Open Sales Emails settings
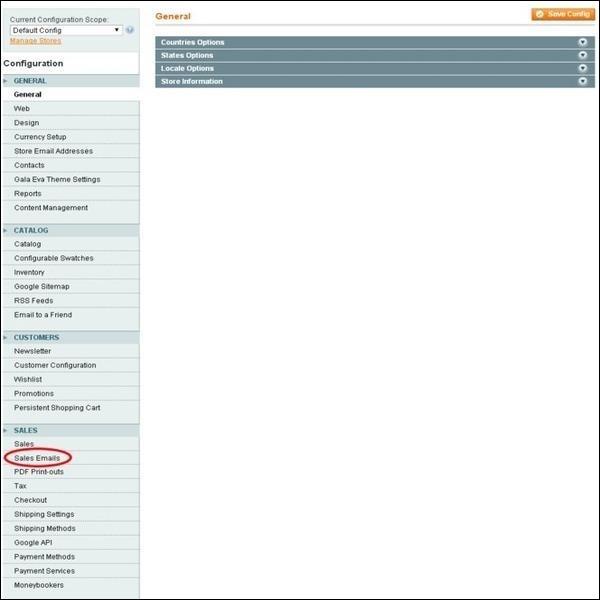 pyautogui.click(x=37, y=458)
